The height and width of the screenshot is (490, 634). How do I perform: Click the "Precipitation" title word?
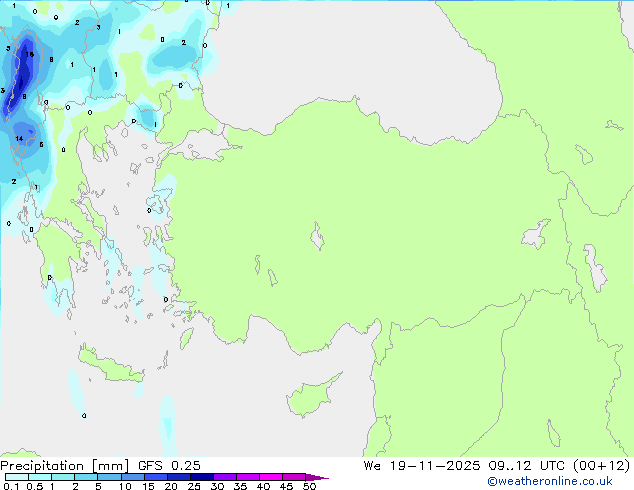pos(42,466)
